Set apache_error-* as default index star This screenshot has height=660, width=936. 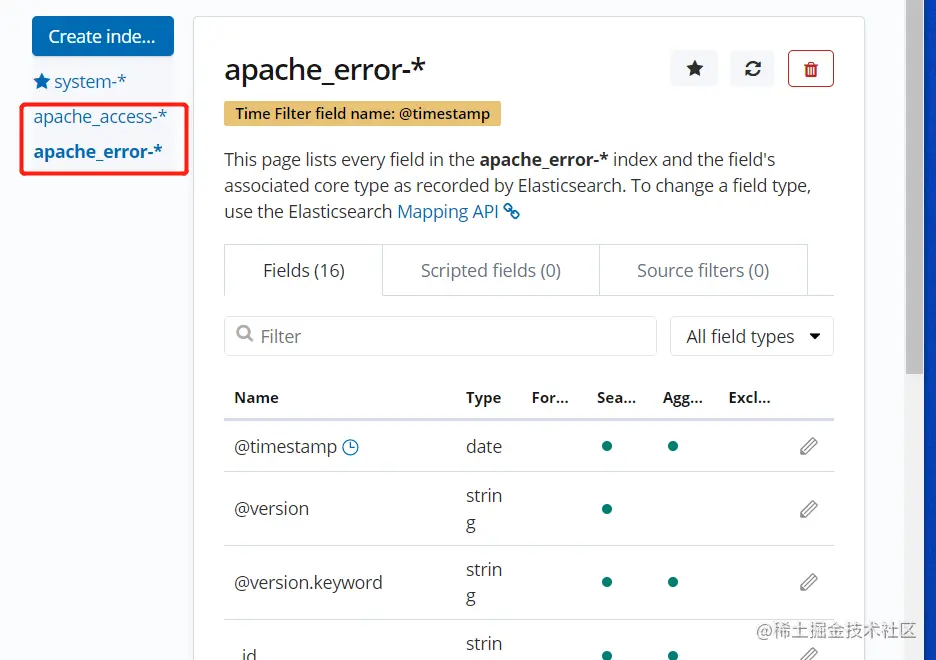(694, 69)
